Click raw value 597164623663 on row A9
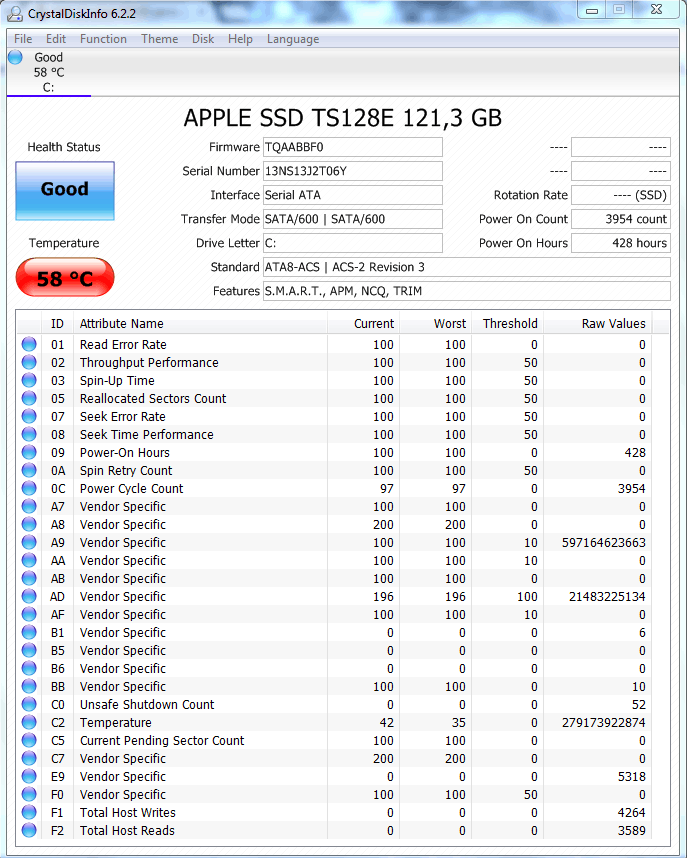 point(604,543)
